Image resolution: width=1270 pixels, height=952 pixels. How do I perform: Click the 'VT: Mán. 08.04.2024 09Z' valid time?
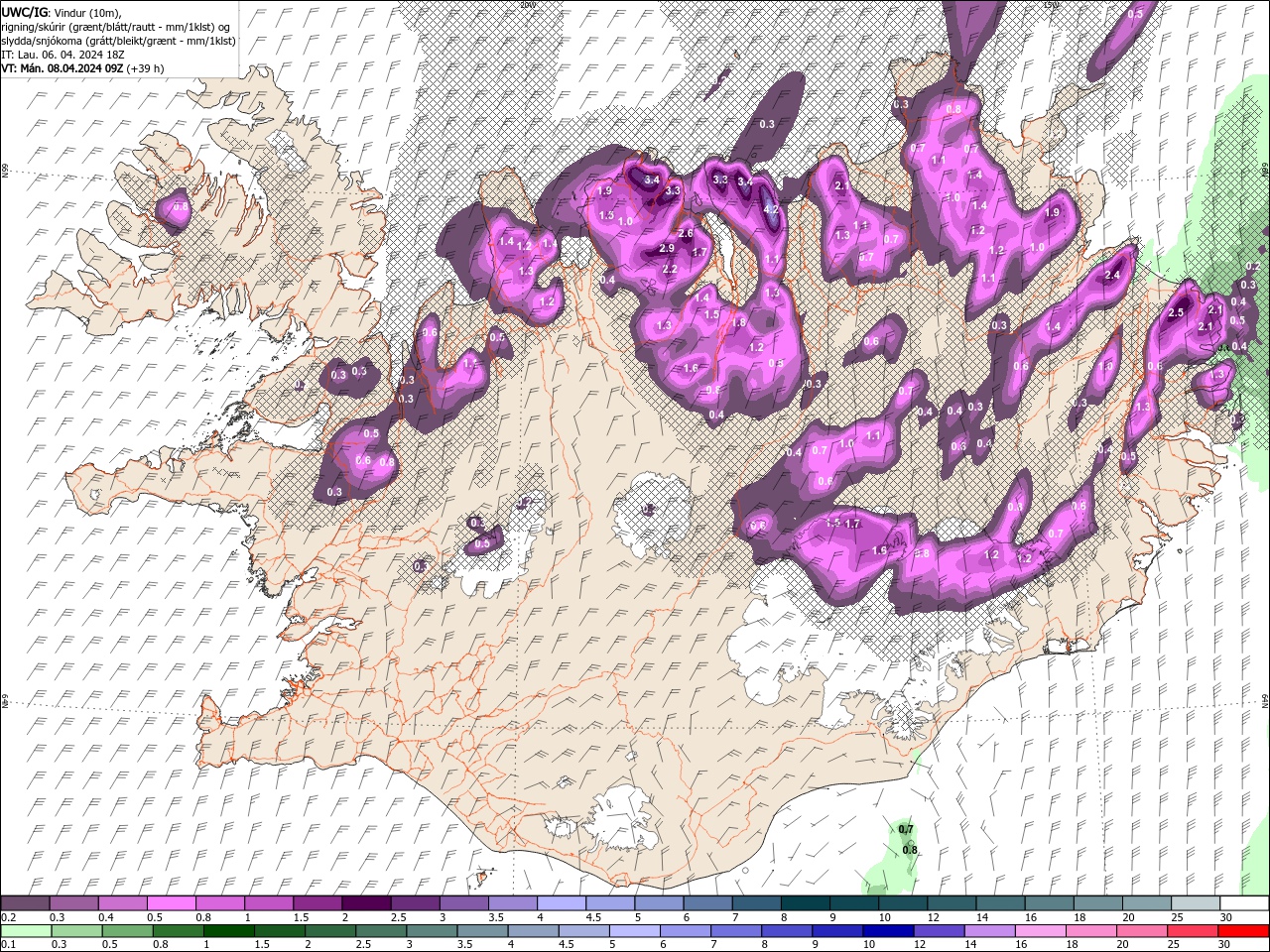point(62,68)
